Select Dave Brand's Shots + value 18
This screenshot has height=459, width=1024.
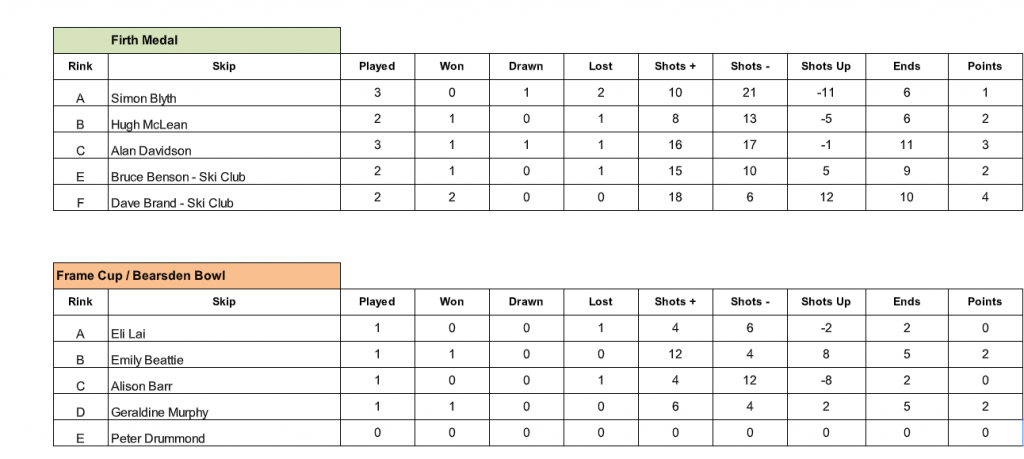coord(675,197)
